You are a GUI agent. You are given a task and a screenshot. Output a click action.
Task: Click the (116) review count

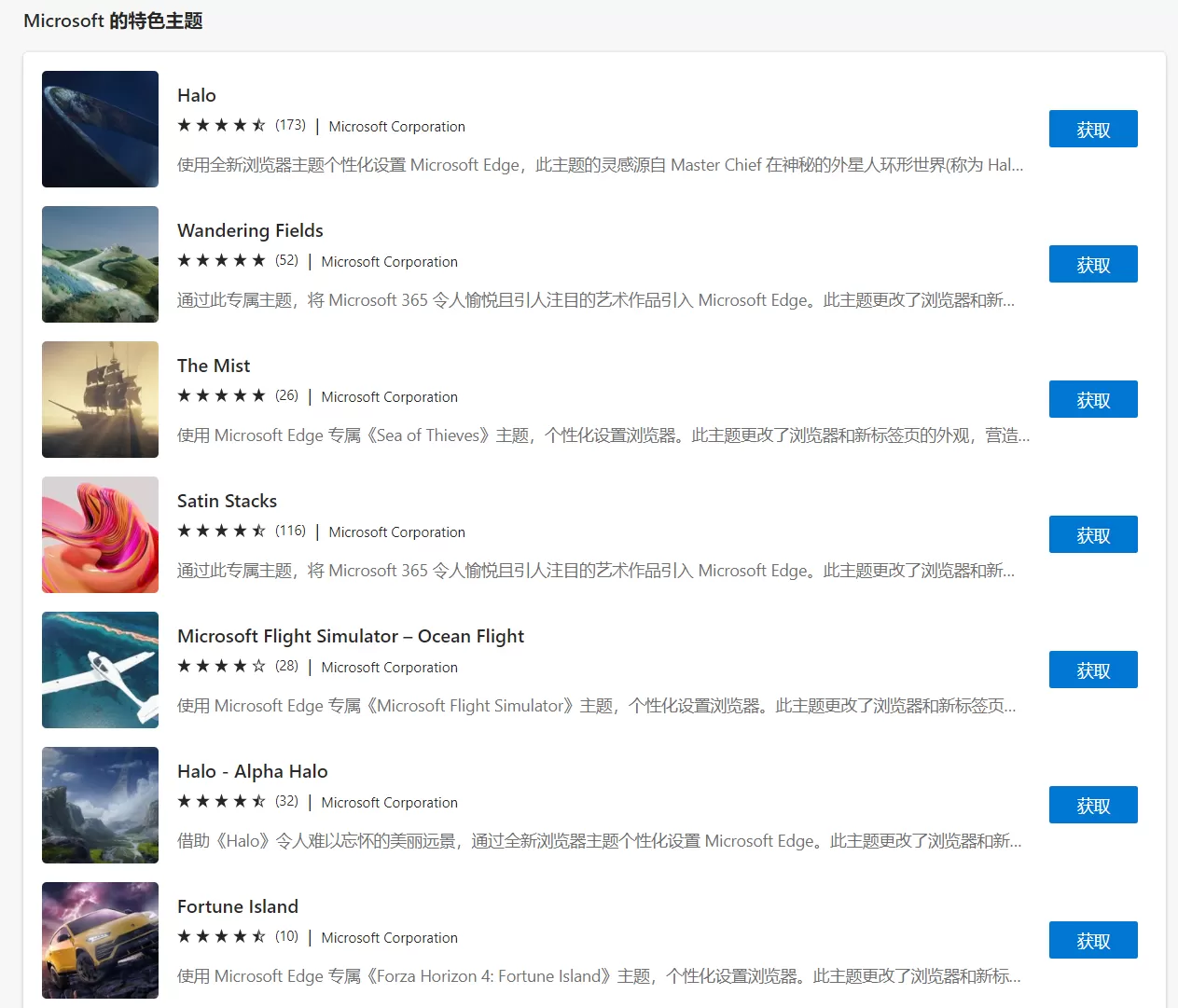point(290,531)
